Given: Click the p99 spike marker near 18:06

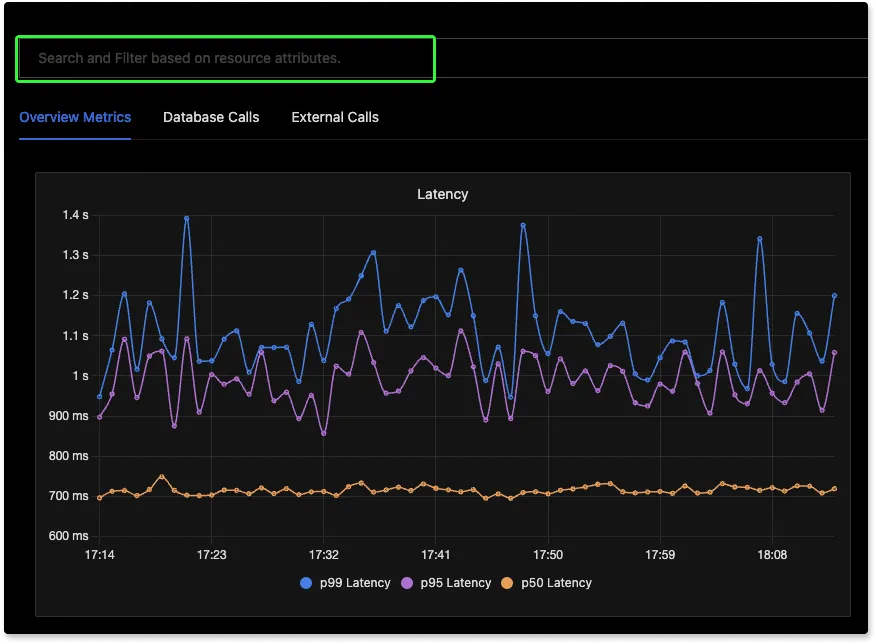Looking at the screenshot, I should point(758,238).
